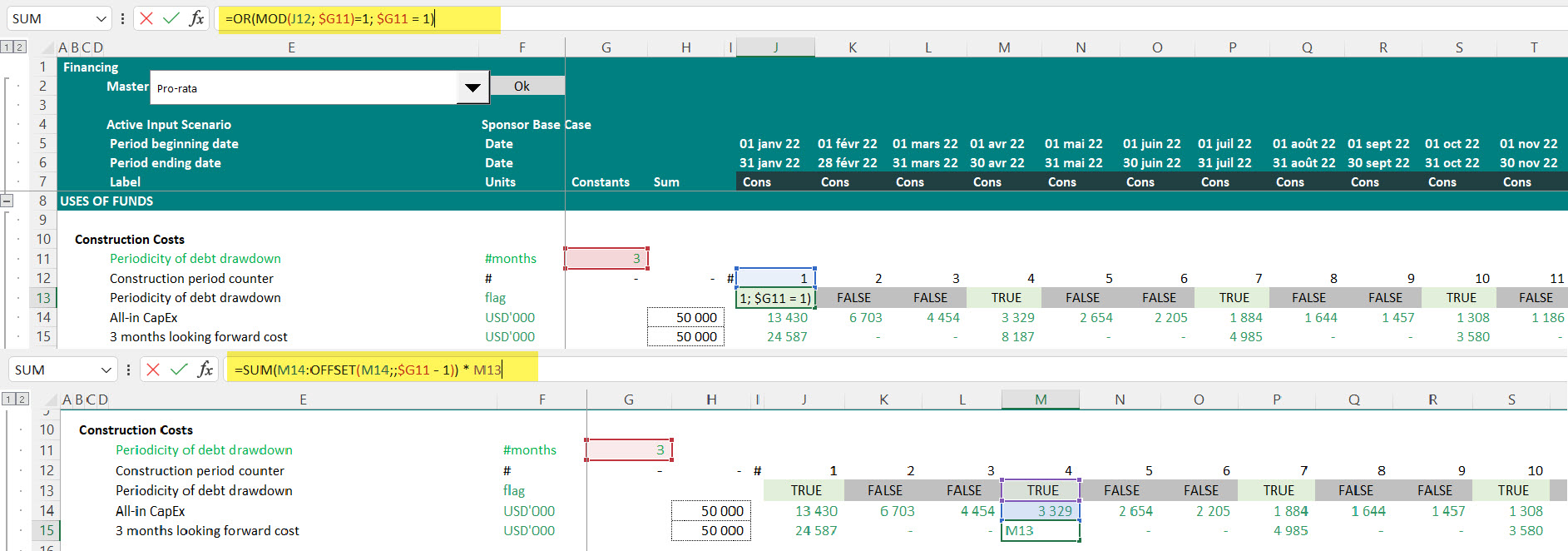Cancel the SUM(M14:OFFSET formula entry with the X
Image resolution: width=1568 pixels, height=551 pixels.
153,370
